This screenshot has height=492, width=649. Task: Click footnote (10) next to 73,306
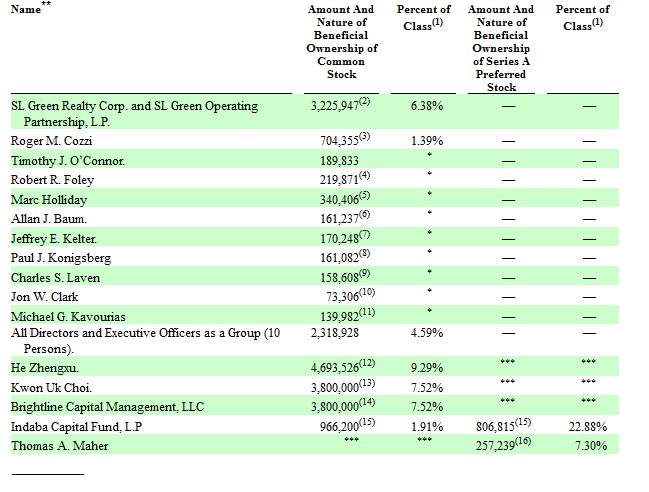pyautogui.click(x=368, y=291)
